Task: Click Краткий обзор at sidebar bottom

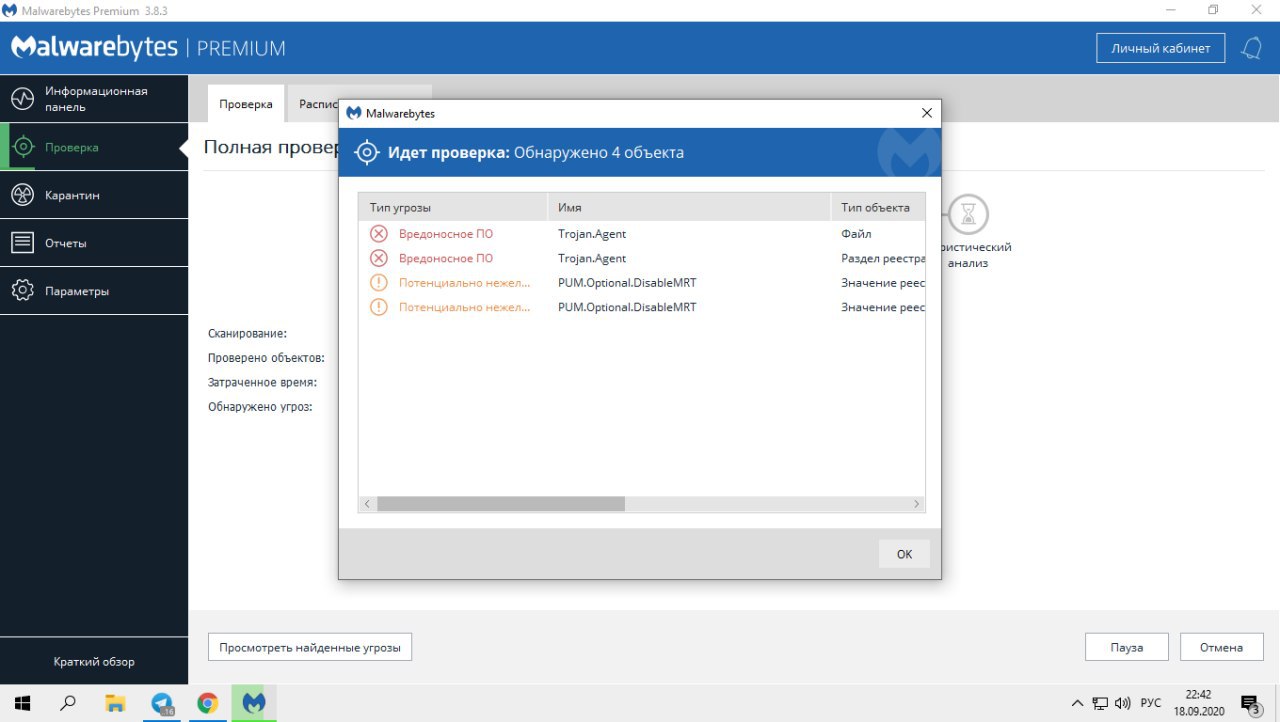Action: pos(94,661)
